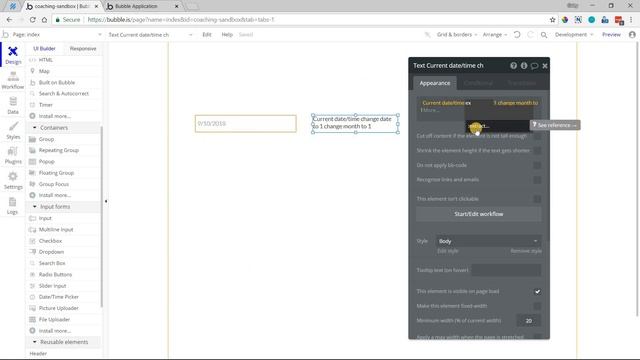Select the Map element tool
640x360 pixels.
tap(44, 71)
